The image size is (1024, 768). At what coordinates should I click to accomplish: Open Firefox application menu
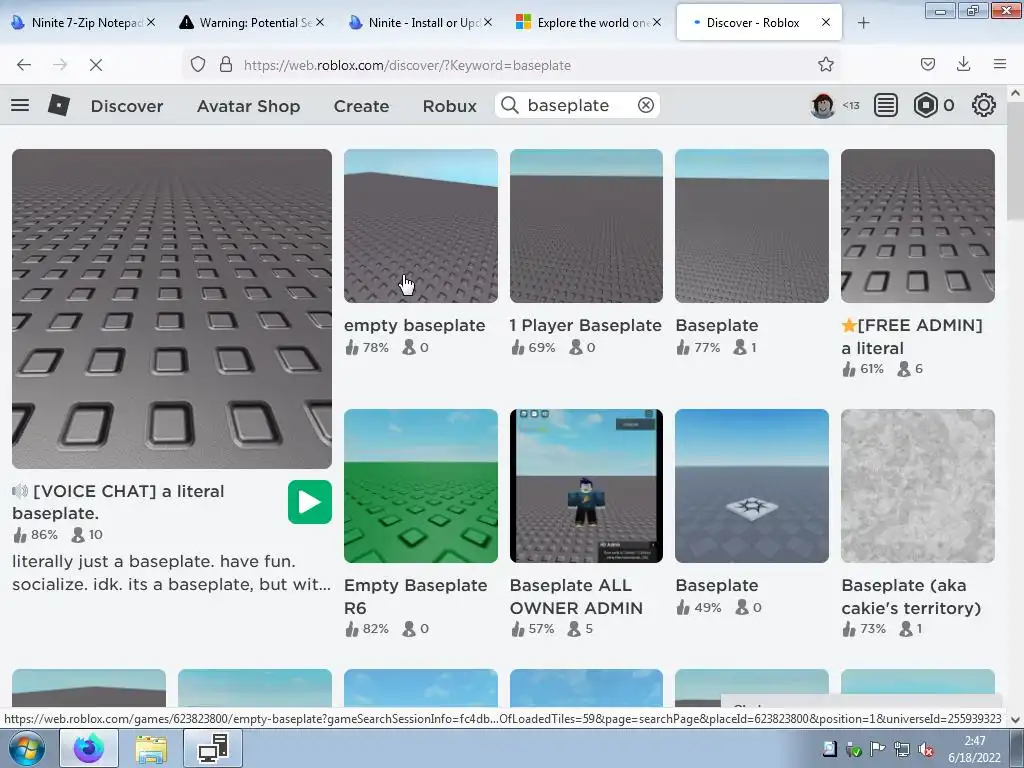pos(999,64)
